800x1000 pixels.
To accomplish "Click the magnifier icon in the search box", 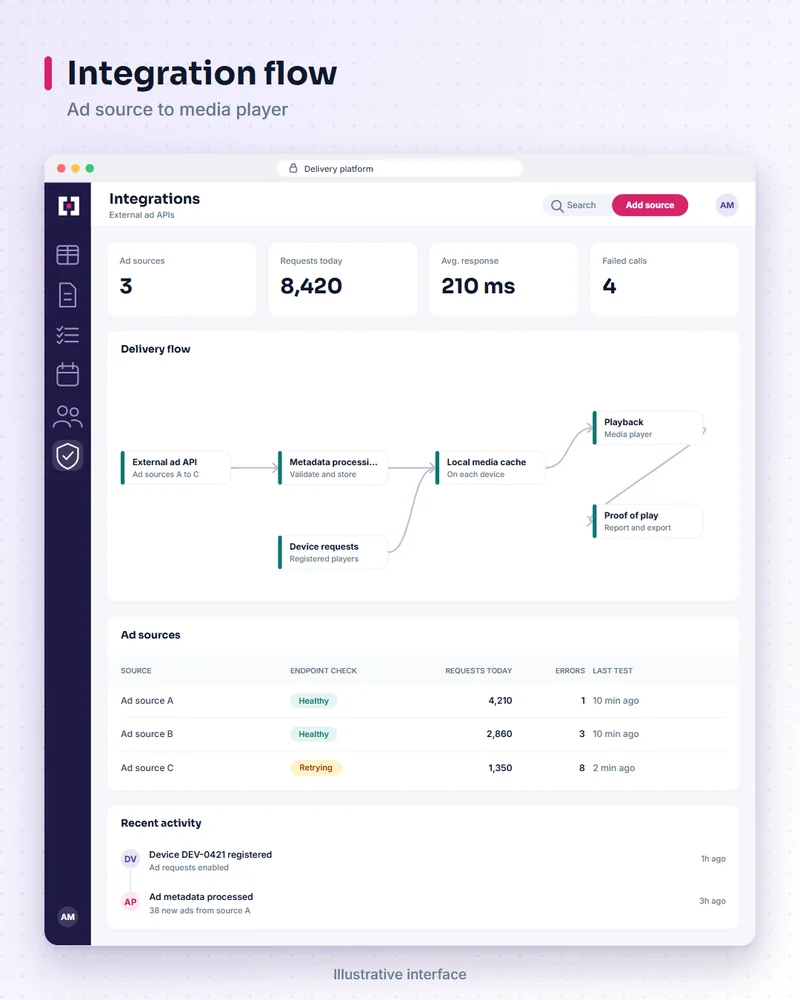I will (557, 206).
